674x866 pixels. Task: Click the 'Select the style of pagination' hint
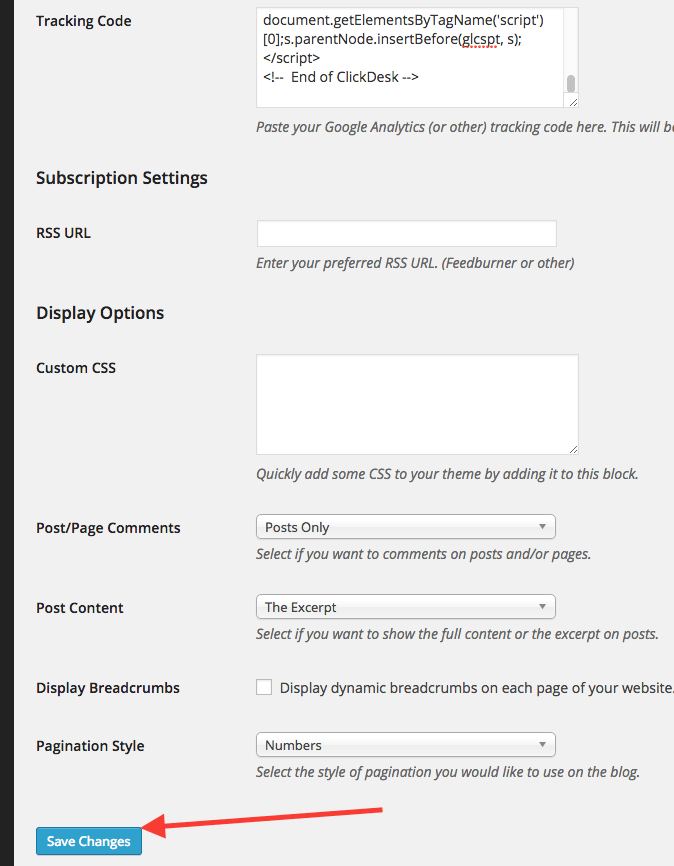pos(448,772)
